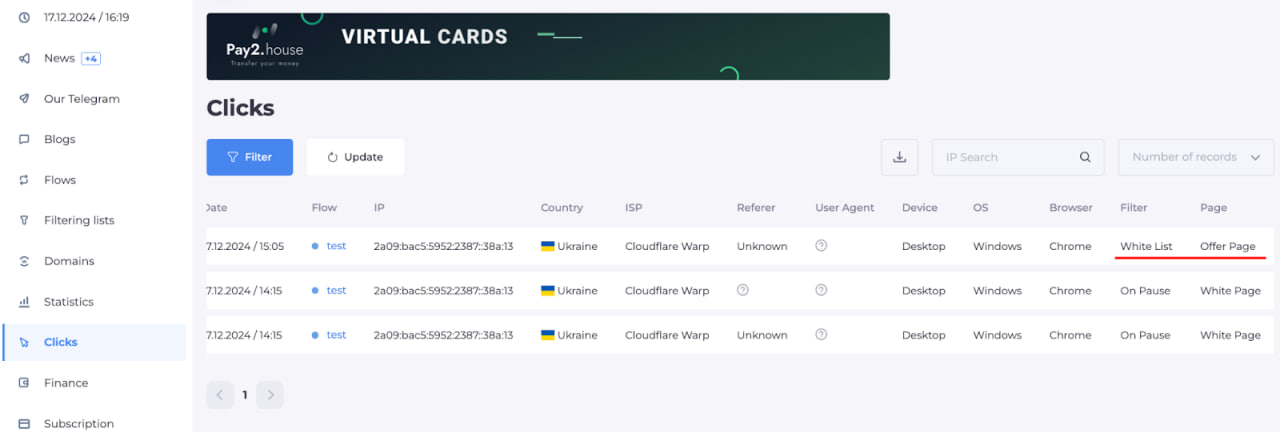Click the magnifier icon in IP Search
The height and width of the screenshot is (432, 1280).
click(x=1085, y=157)
